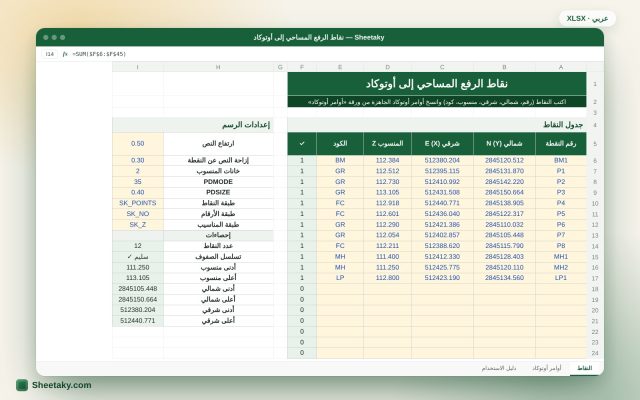This screenshot has width=640, height=400.
Task: Select text offset value 0.30
Action: pyautogui.click(x=138, y=160)
